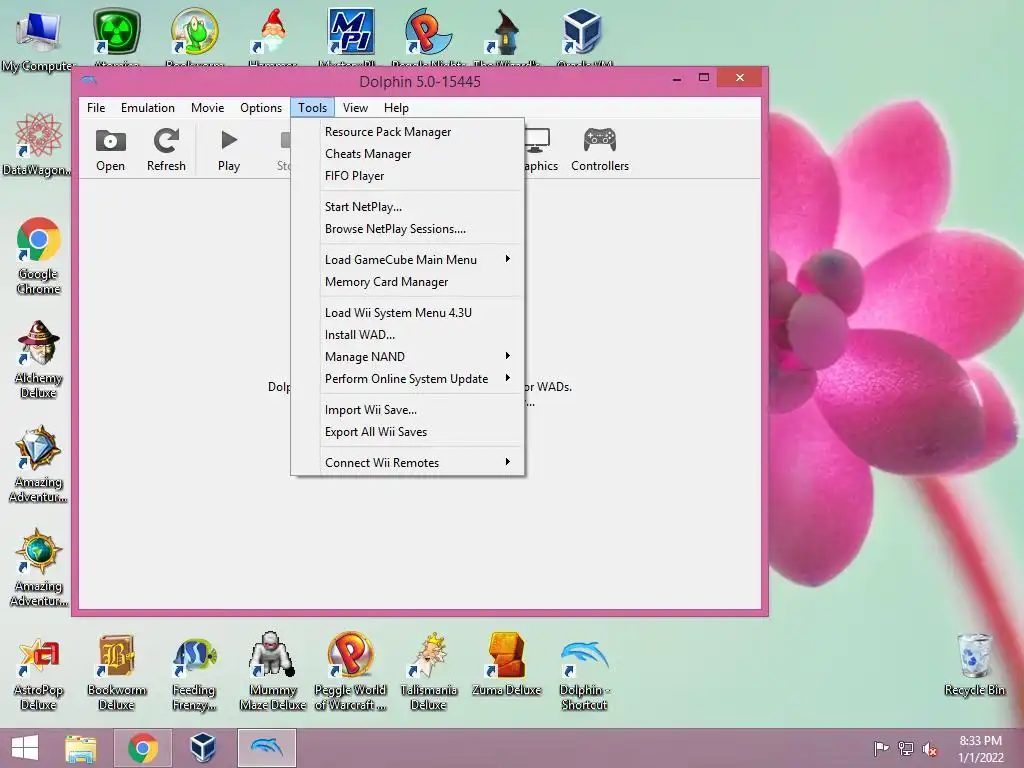1024x768 pixels.
Task: Open the Controllers settings icon
Action: 600,150
